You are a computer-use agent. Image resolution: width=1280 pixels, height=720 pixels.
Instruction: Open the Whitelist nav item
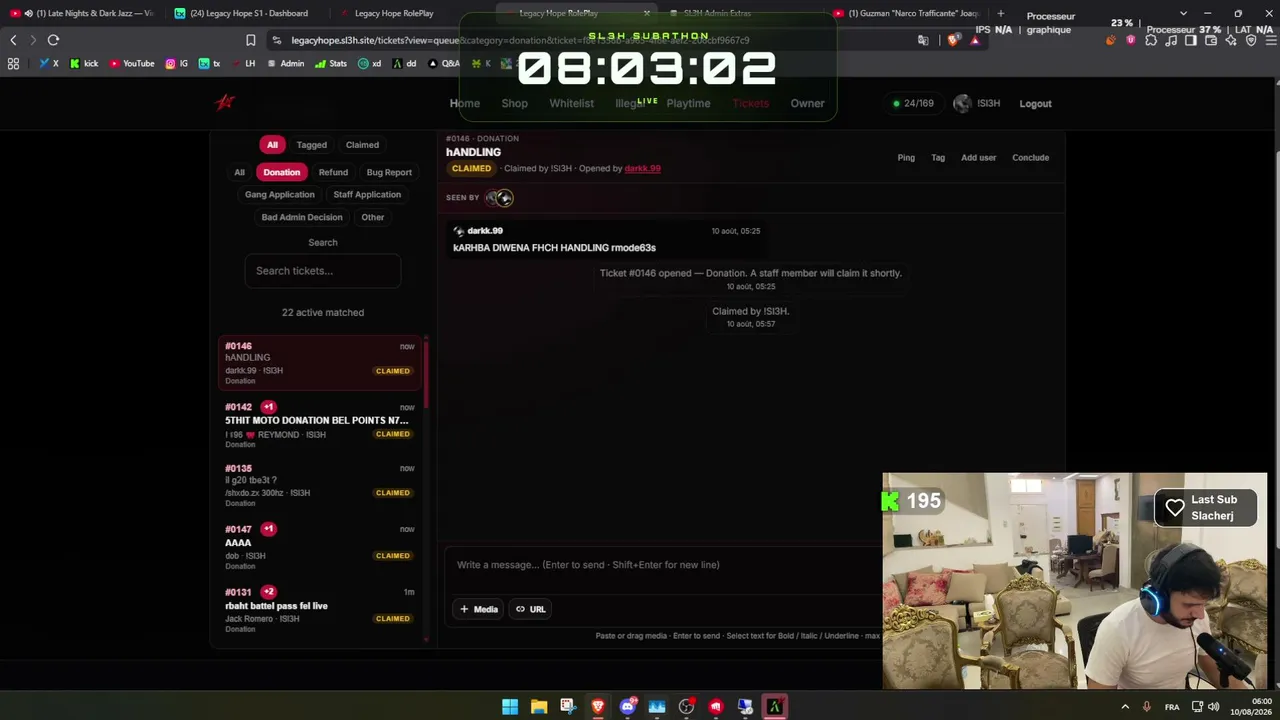coord(572,103)
